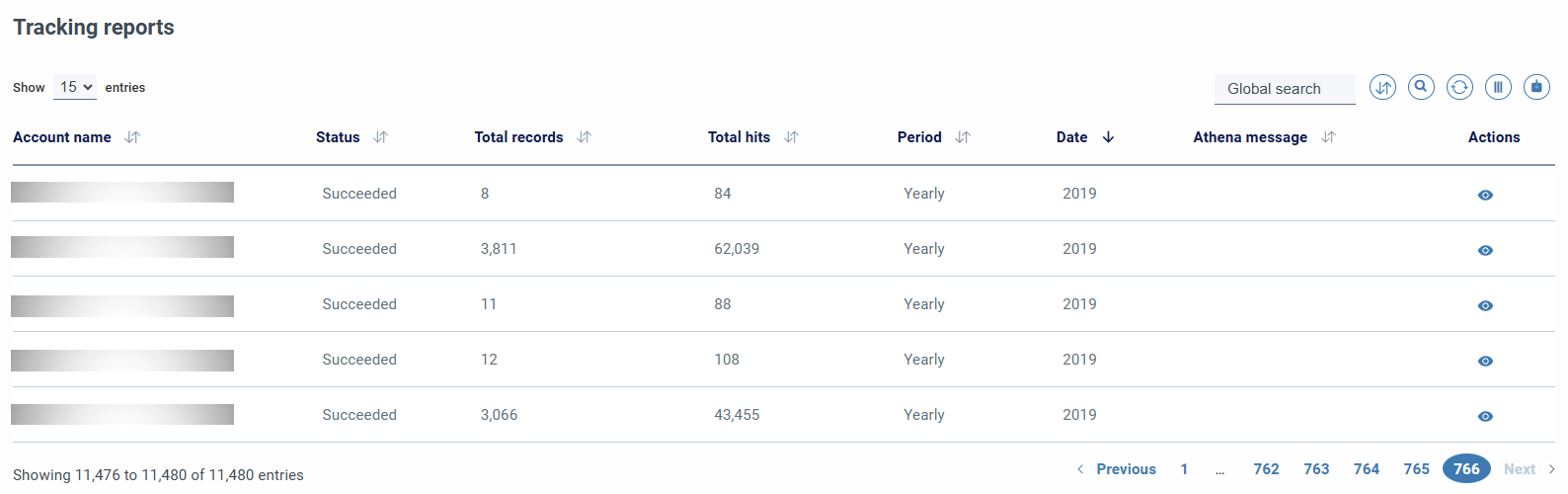
Task: Click eye icon for 62,039 hits row
Action: pos(1485,250)
